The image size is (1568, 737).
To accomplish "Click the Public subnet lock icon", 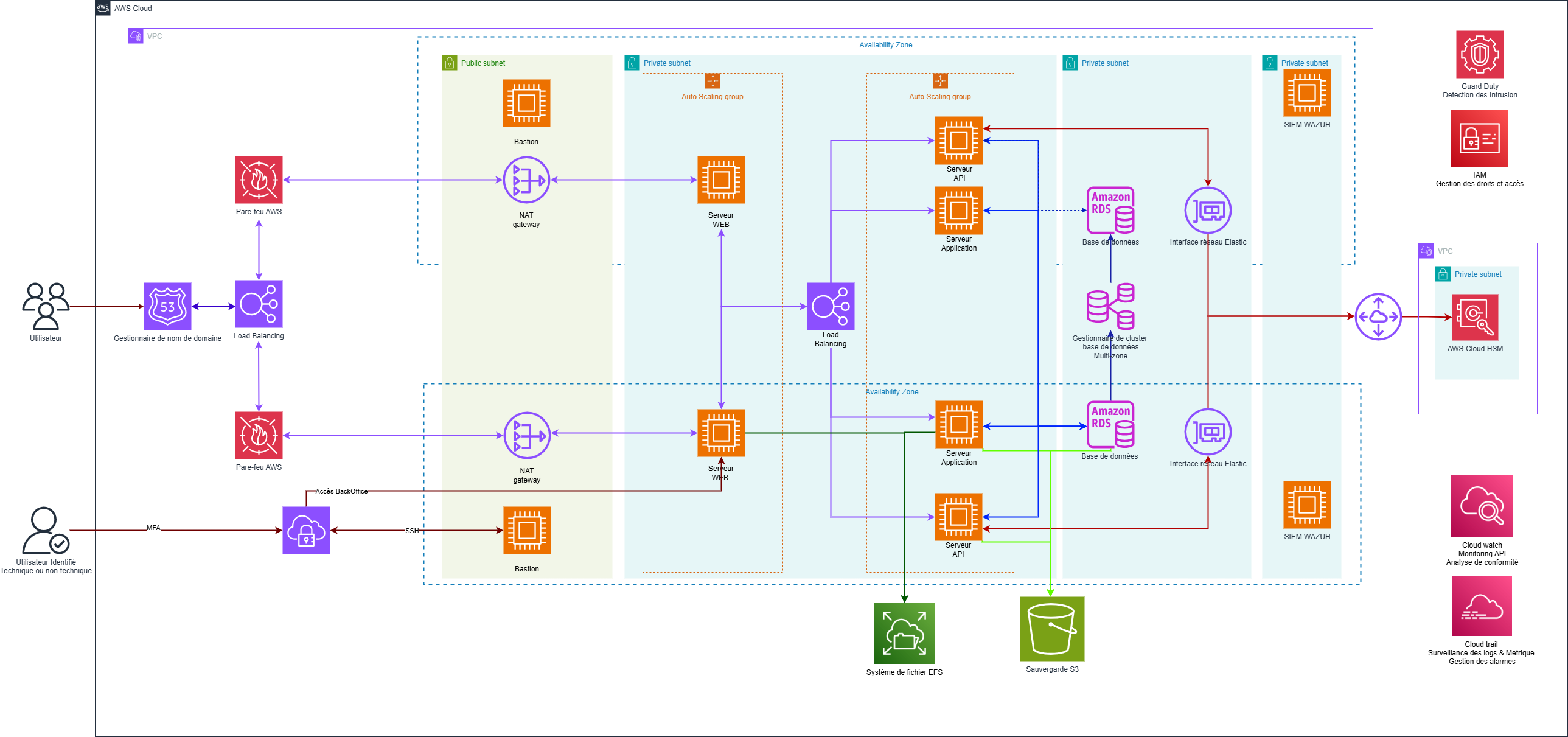I will (x=449, y=63).
